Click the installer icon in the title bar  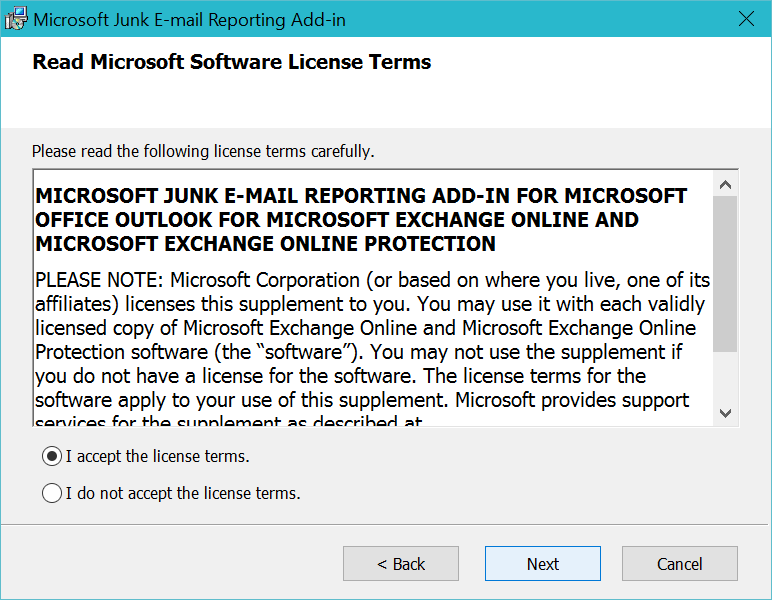[x=17, y=18]
